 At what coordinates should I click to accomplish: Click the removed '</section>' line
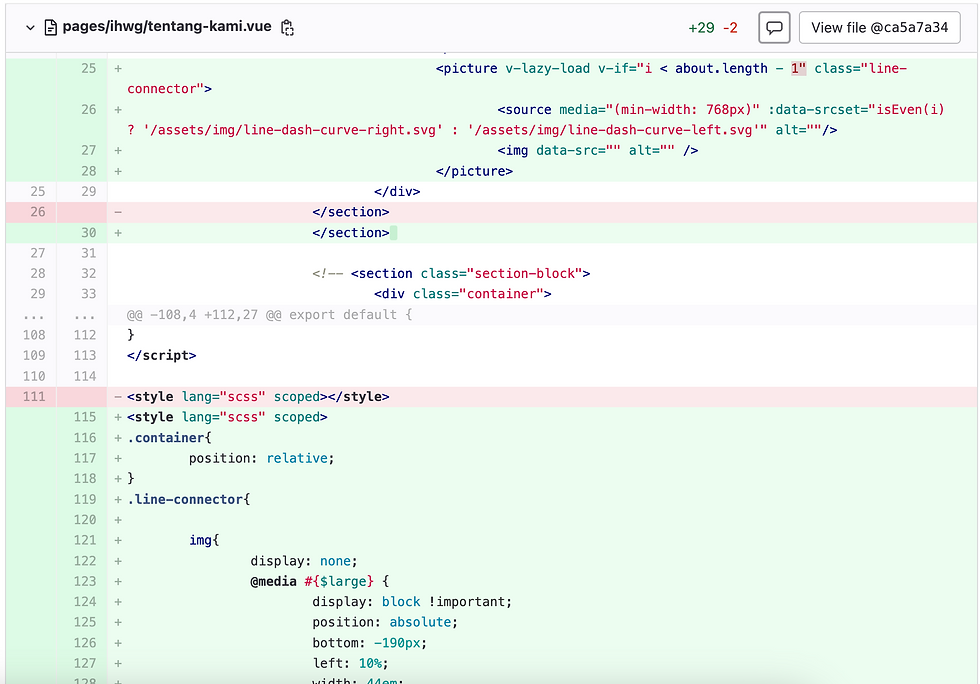tap(351, 212)
